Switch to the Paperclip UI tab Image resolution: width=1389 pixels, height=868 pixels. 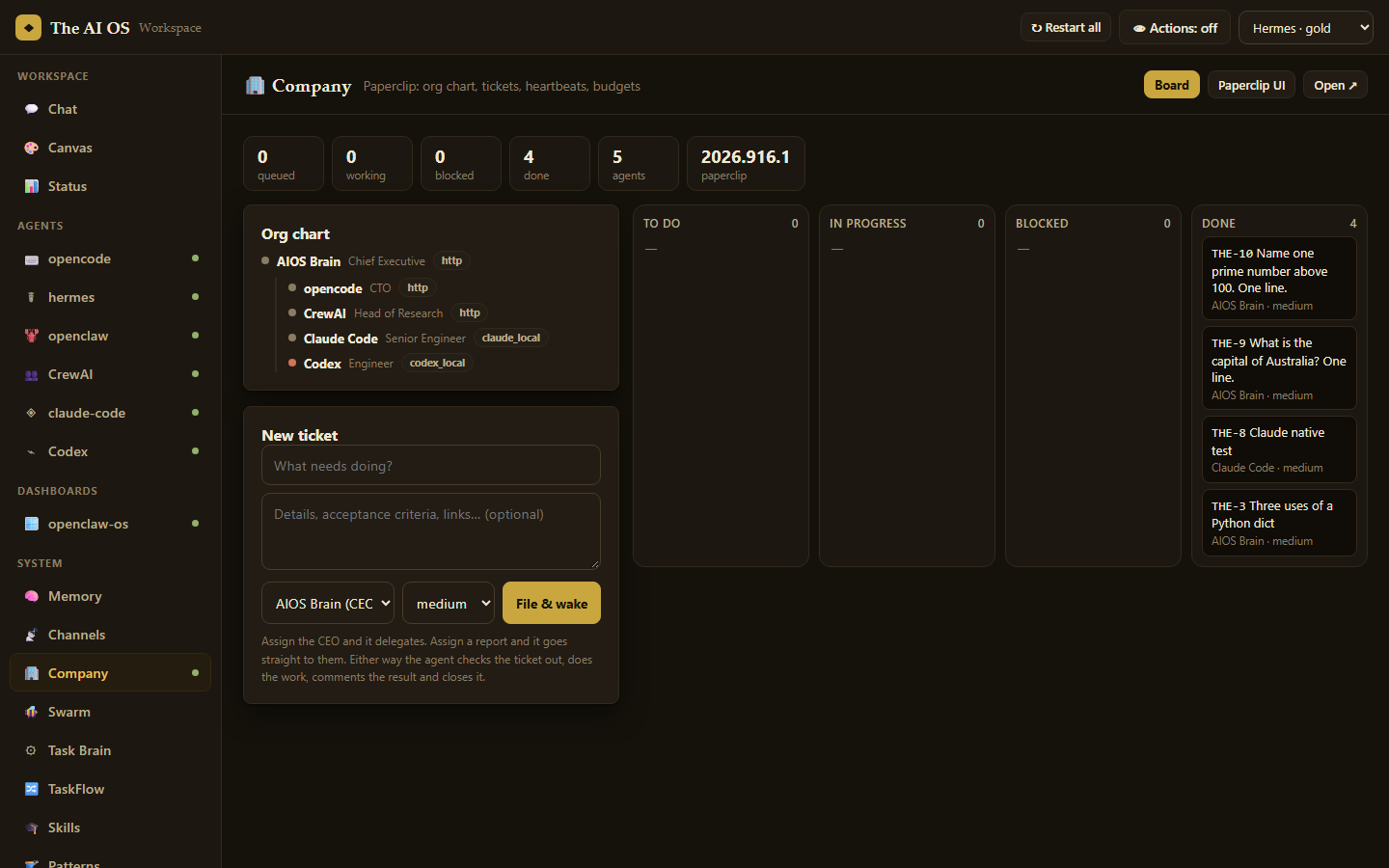[x=1251, y=85]
